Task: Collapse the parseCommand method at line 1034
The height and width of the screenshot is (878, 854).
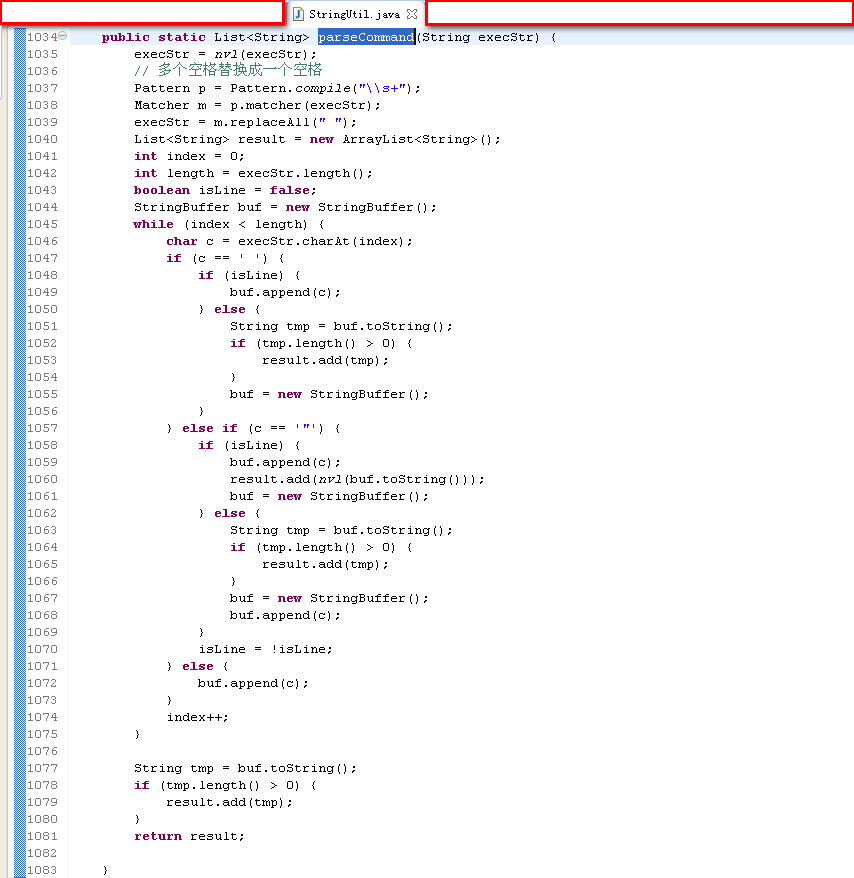Action: point(63,36)
